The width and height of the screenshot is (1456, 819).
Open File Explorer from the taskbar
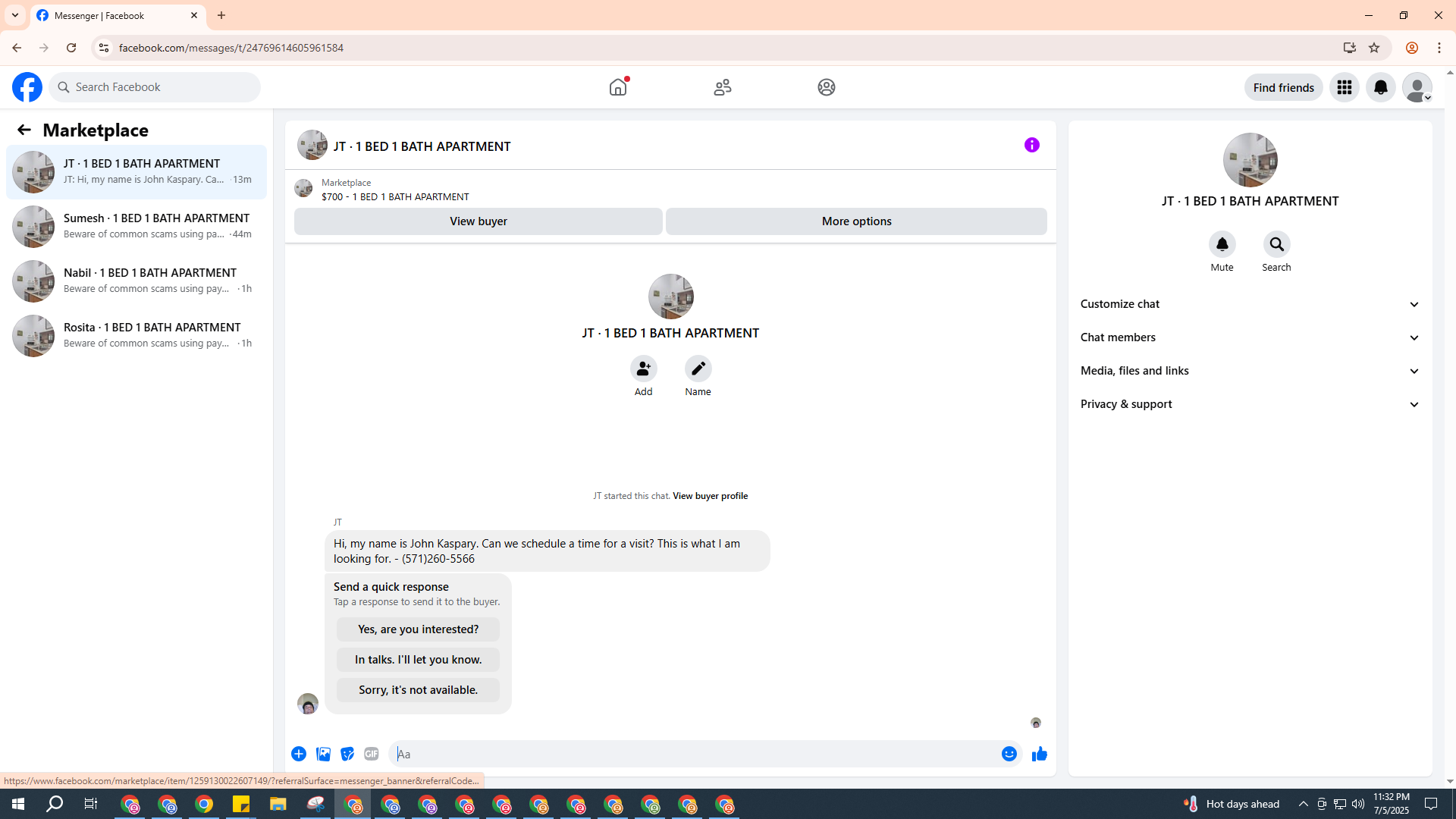tap(278, 804)
